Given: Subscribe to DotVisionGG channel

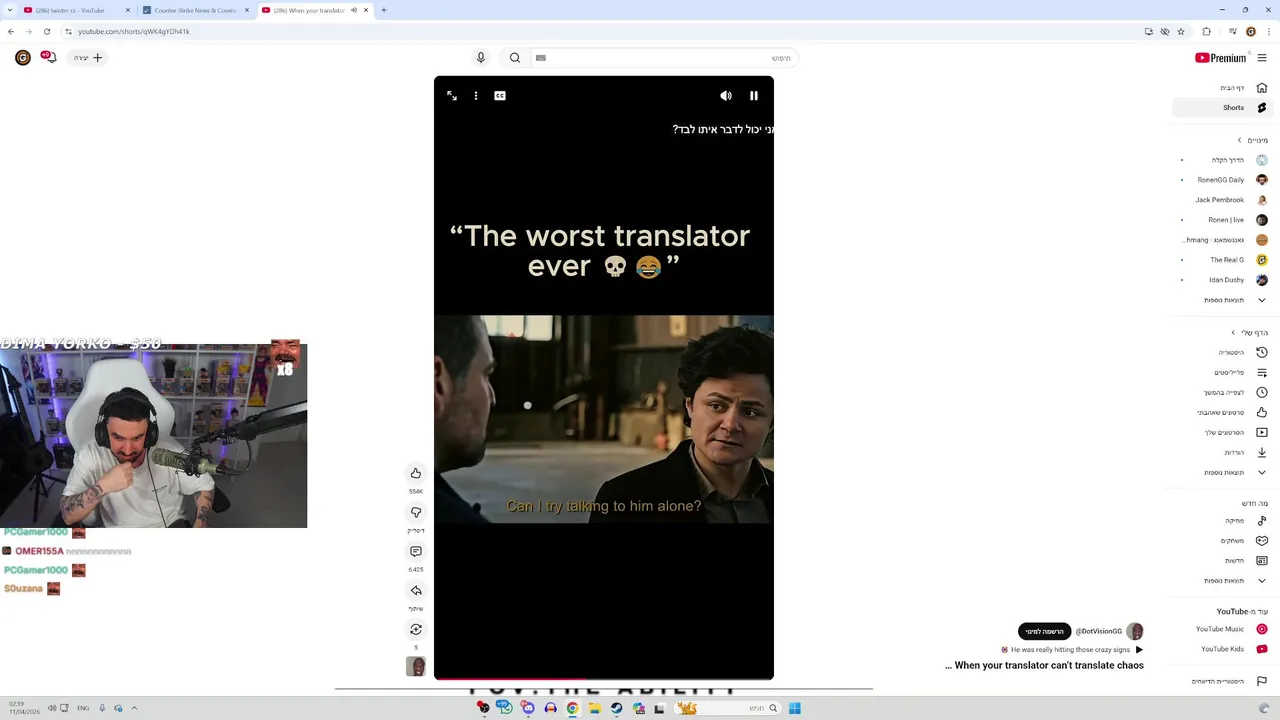Looking at the screenshot, I should [x=1044, y=631].
